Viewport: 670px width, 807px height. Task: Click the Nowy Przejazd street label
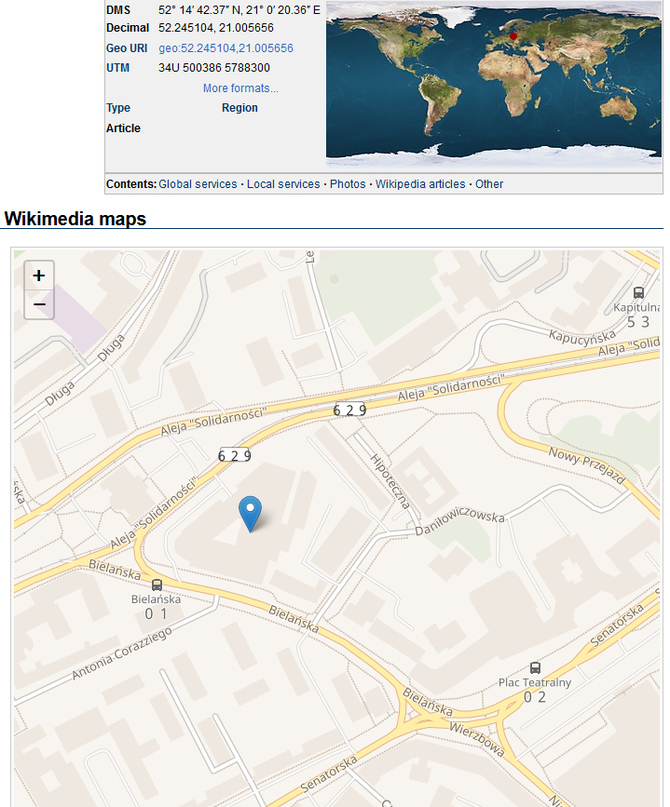(587, 466)
